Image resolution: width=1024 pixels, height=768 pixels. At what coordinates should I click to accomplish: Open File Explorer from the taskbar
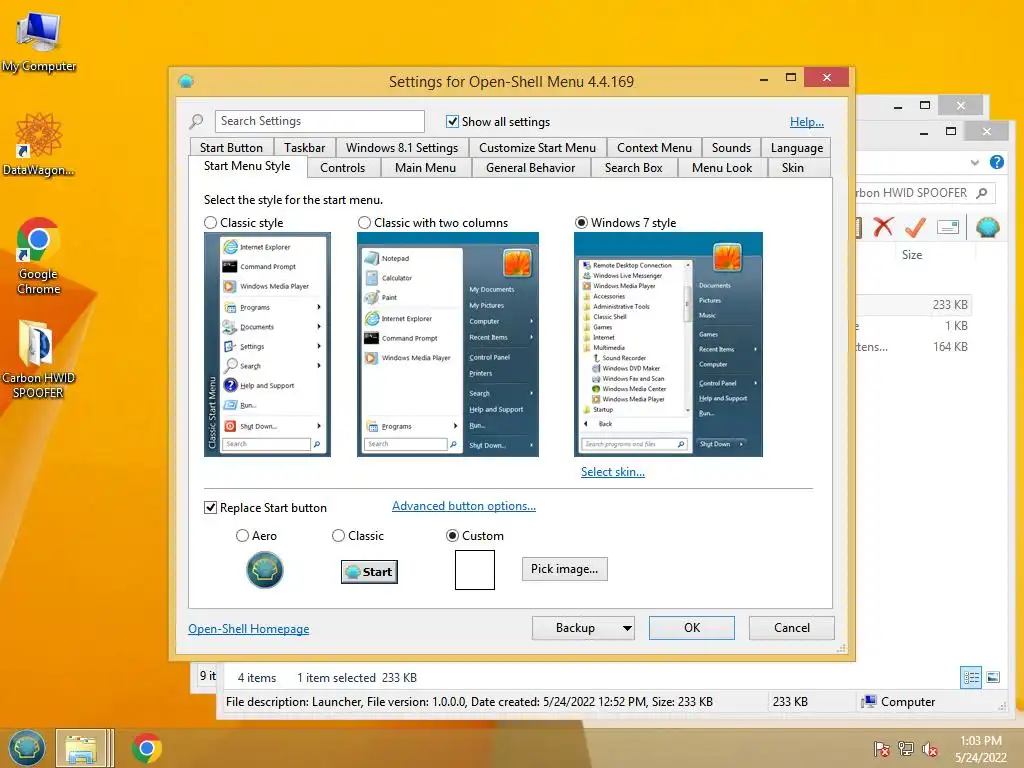click(x=80, y=748)
